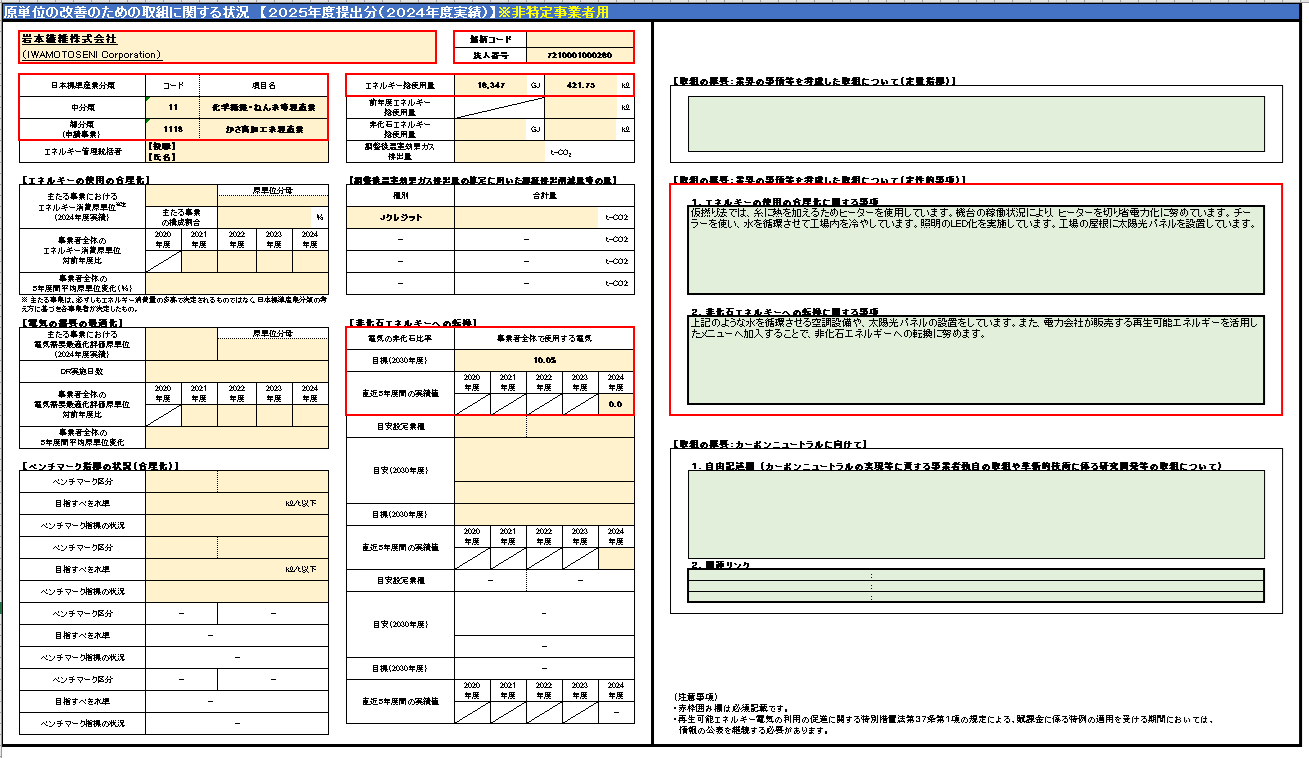Click the text box about heaters and LED lighting
Screen dimensions: 1309x758
coord(975,250)
